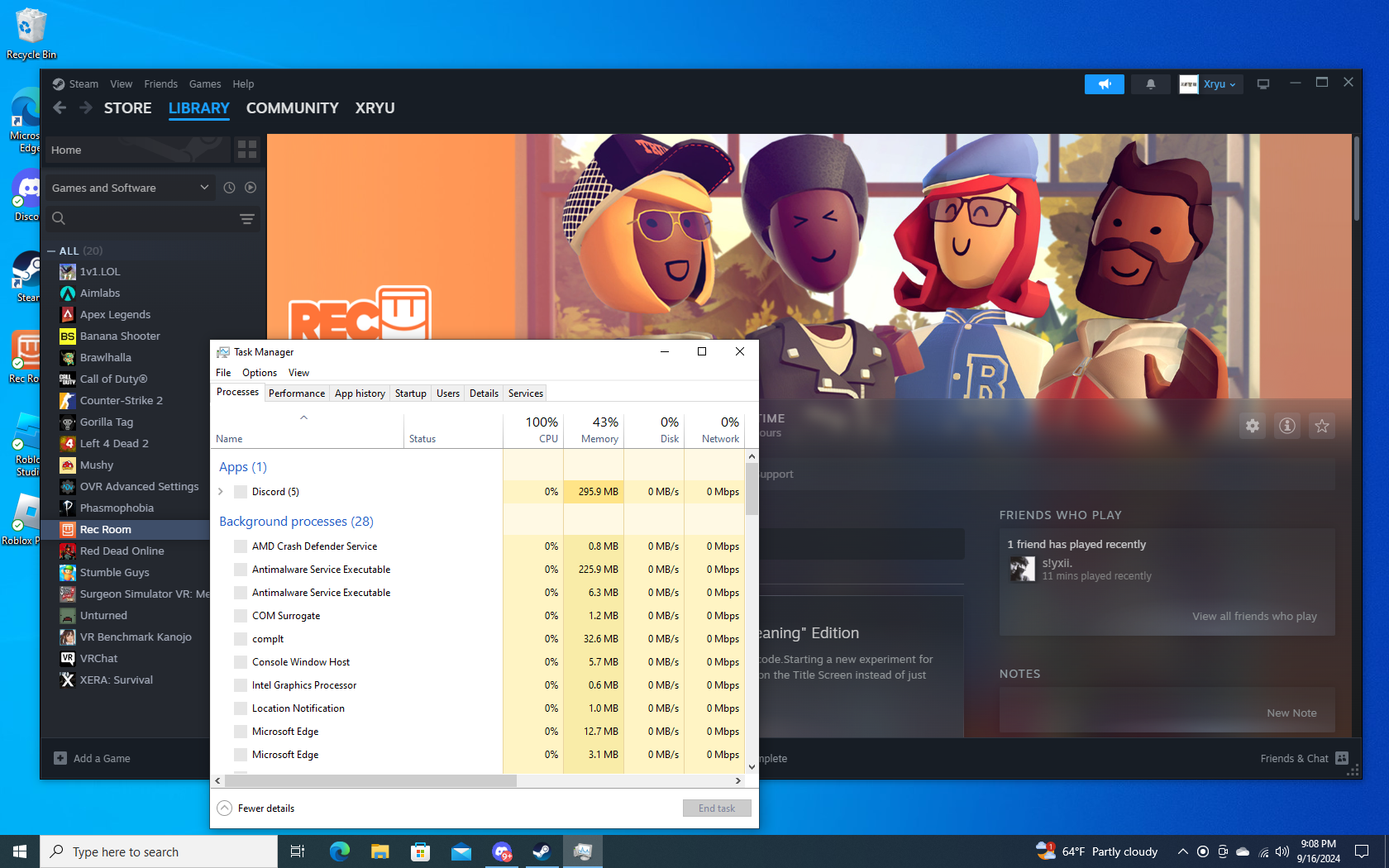This screenshot has width=1389, height=868.
Task: Click the recent activity clock filter icon
Action: (229, 188)
